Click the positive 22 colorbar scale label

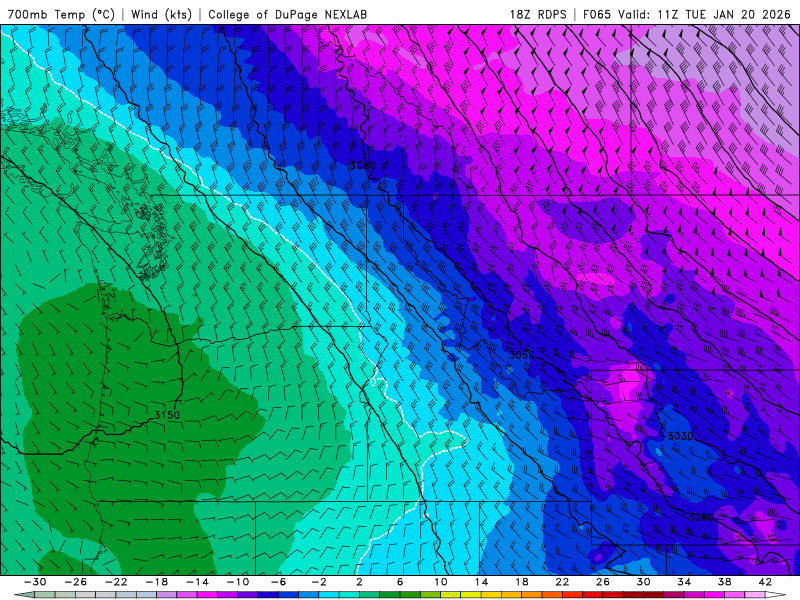point(562,582)
